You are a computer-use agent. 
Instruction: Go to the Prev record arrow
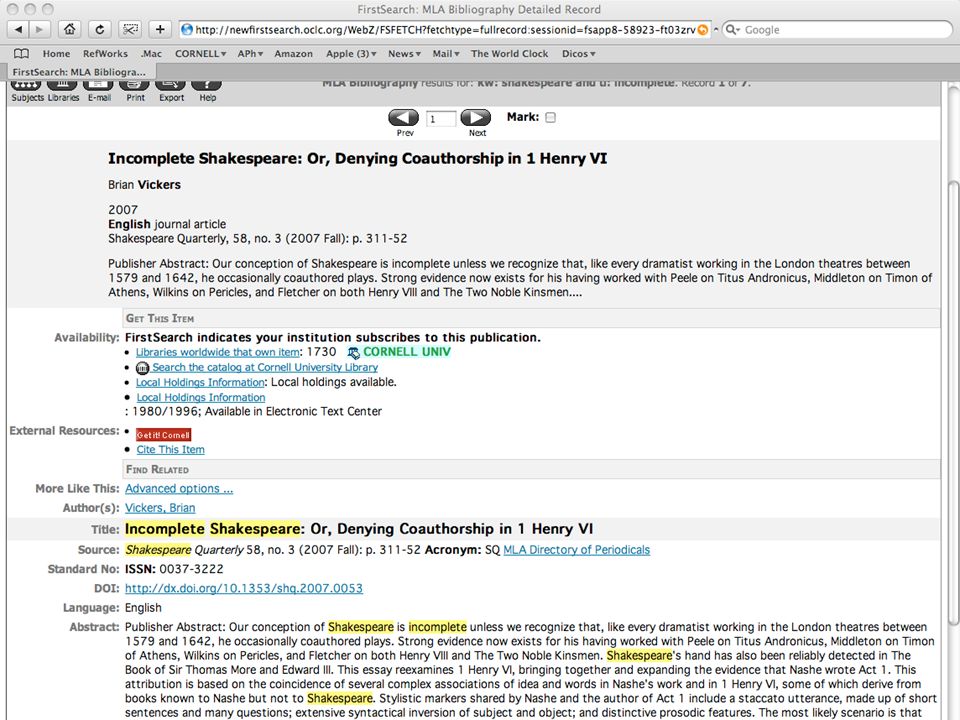[403, 118]
